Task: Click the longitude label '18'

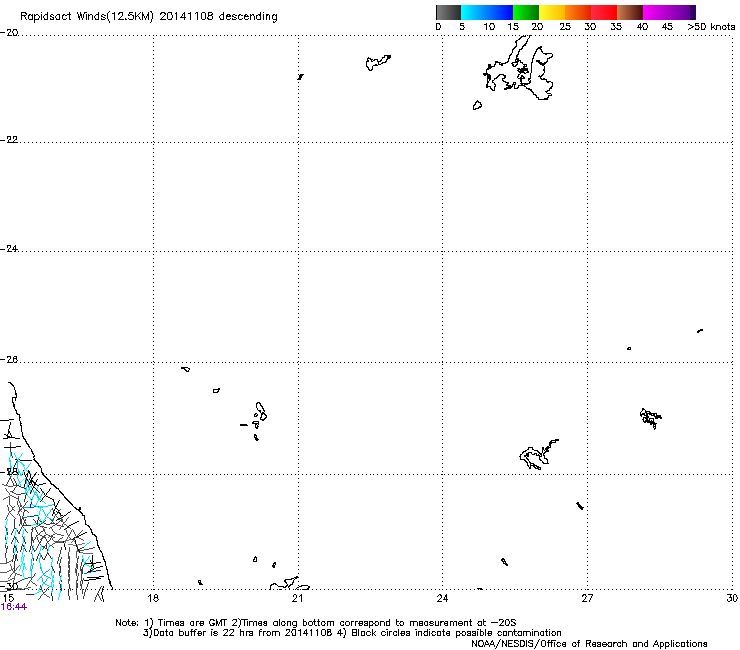Action: tap(153, 598)
